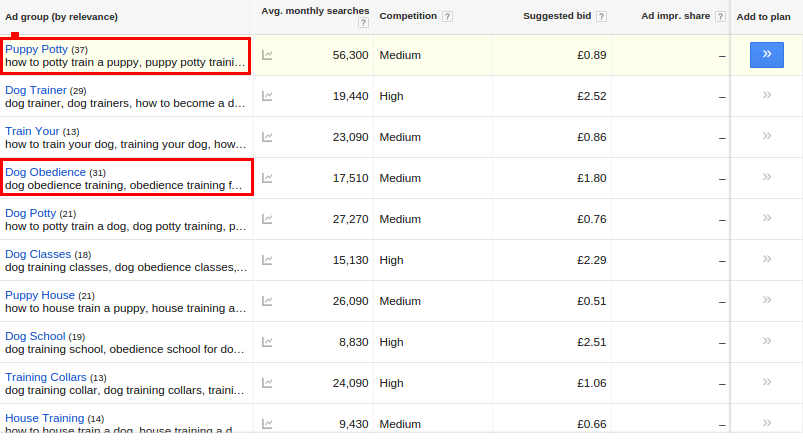Show trend chart for Dog Trainer row
803x441 pixels.
(267, 96)
